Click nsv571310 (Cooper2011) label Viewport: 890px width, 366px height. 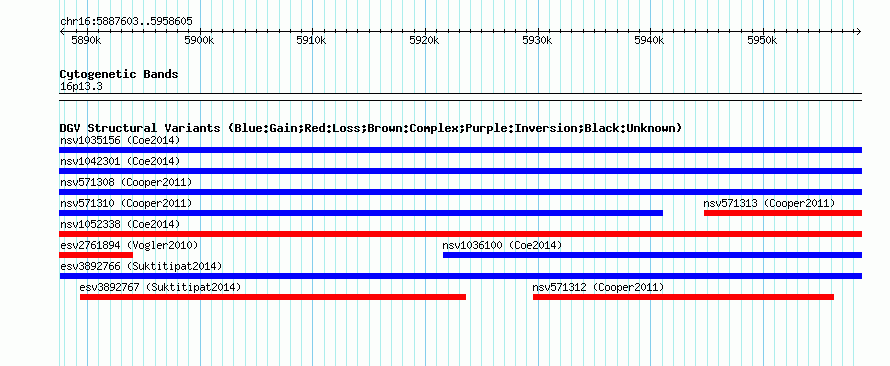[126, 203]
